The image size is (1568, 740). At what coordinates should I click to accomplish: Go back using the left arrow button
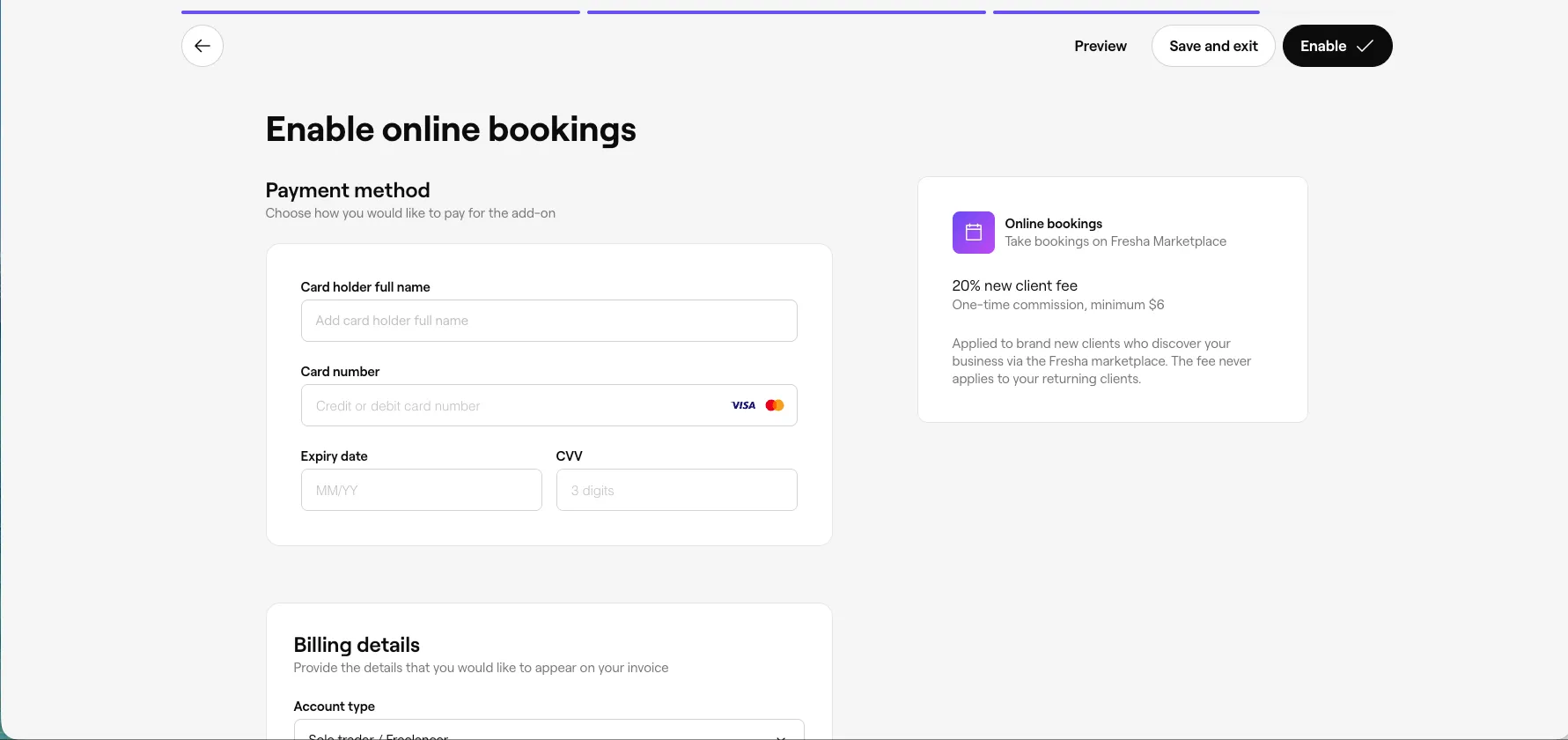202,46
